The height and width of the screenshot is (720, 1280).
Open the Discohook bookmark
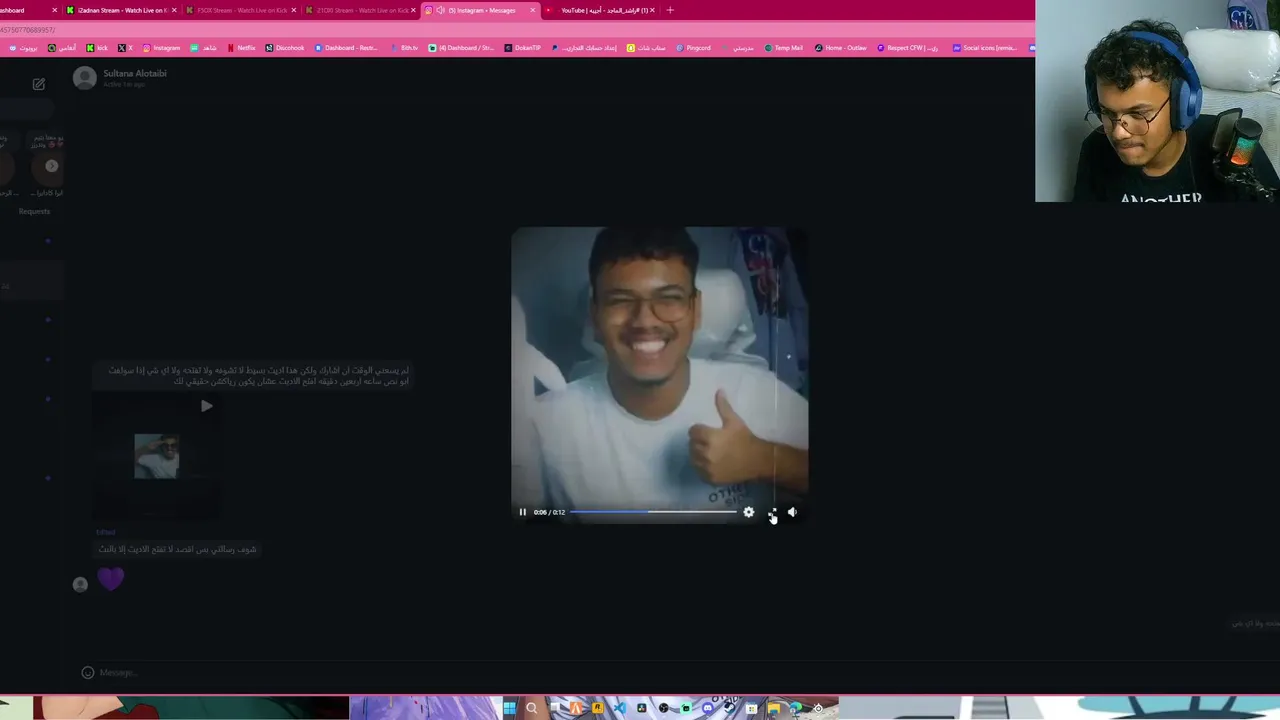pyautogui.click(x=285, y=48)
